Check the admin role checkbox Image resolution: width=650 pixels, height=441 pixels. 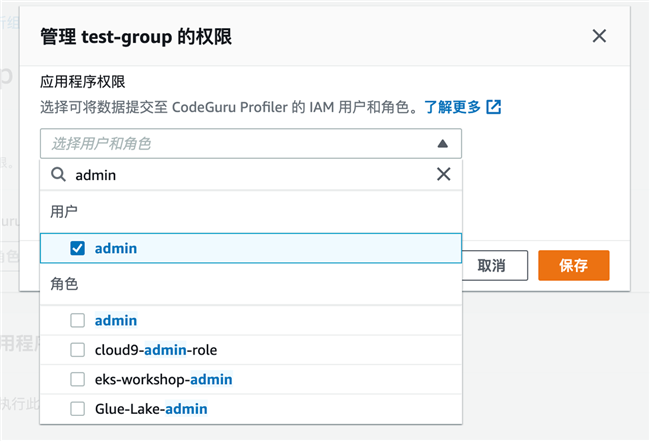pyautogui.click(x=78, y=320)
